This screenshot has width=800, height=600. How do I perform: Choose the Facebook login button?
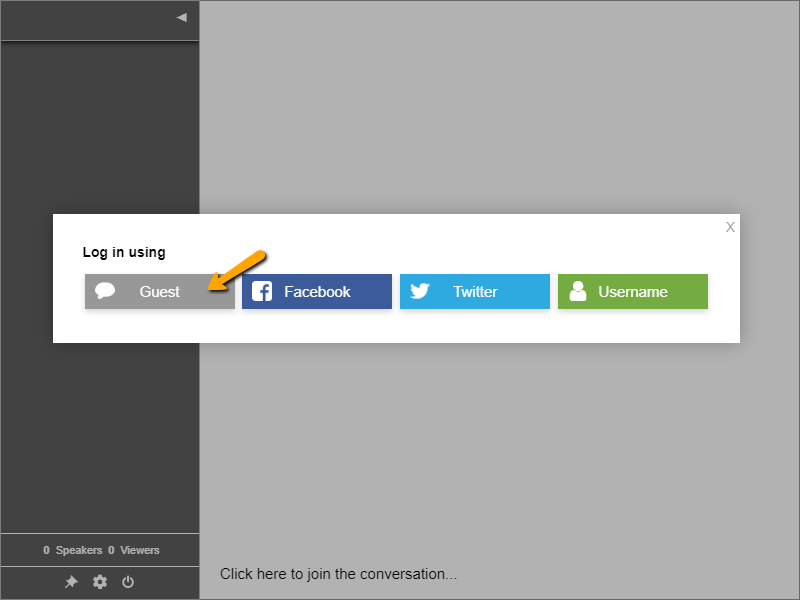(x=317, y=292)
